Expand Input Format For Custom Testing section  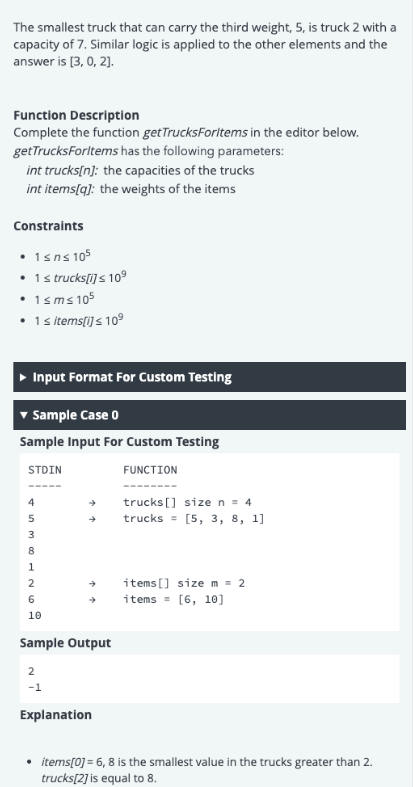pos(209,377)
